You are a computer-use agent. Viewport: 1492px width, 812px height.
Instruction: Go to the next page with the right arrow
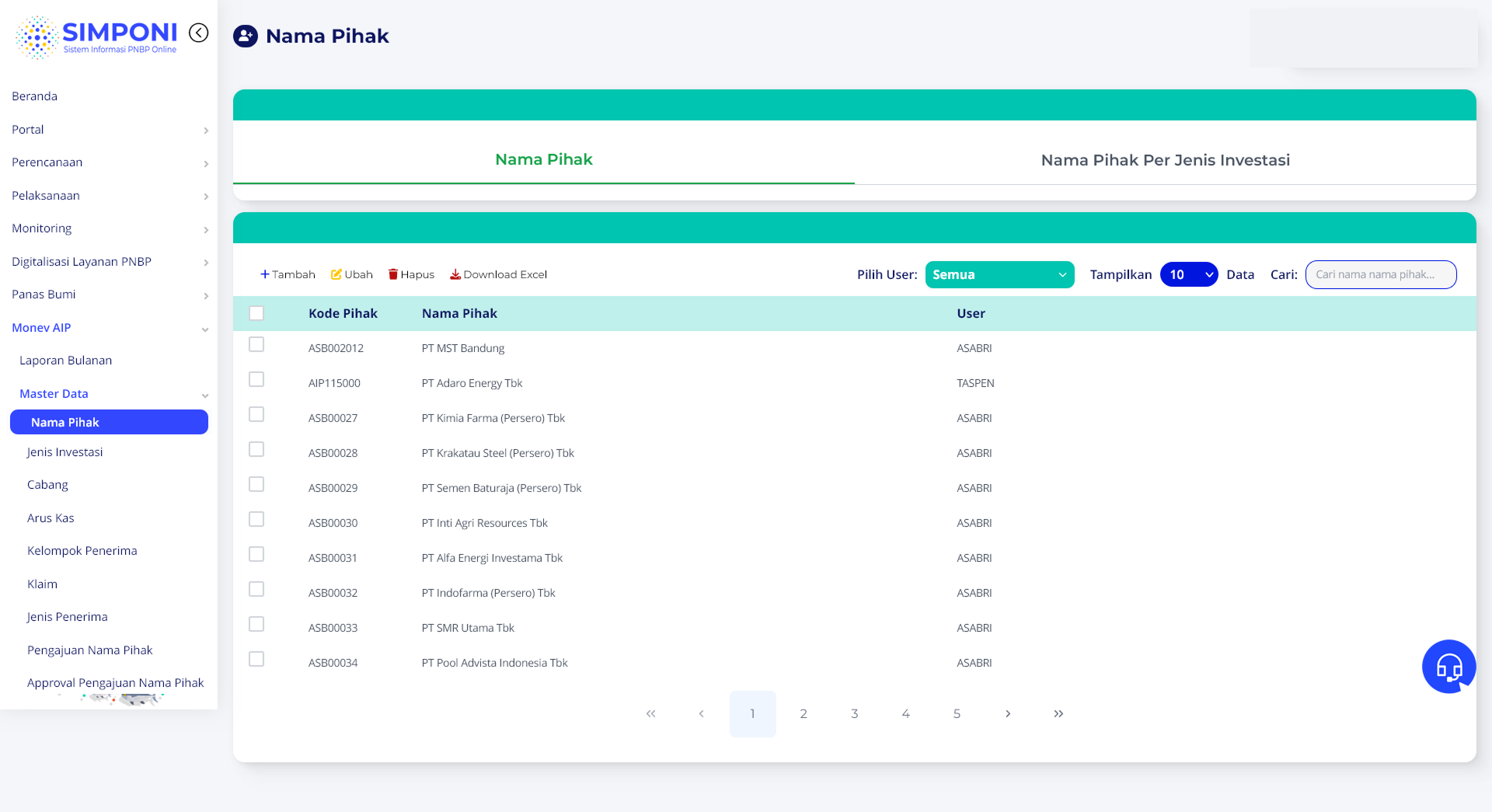pyautogui.click(x=1008, y=713)
